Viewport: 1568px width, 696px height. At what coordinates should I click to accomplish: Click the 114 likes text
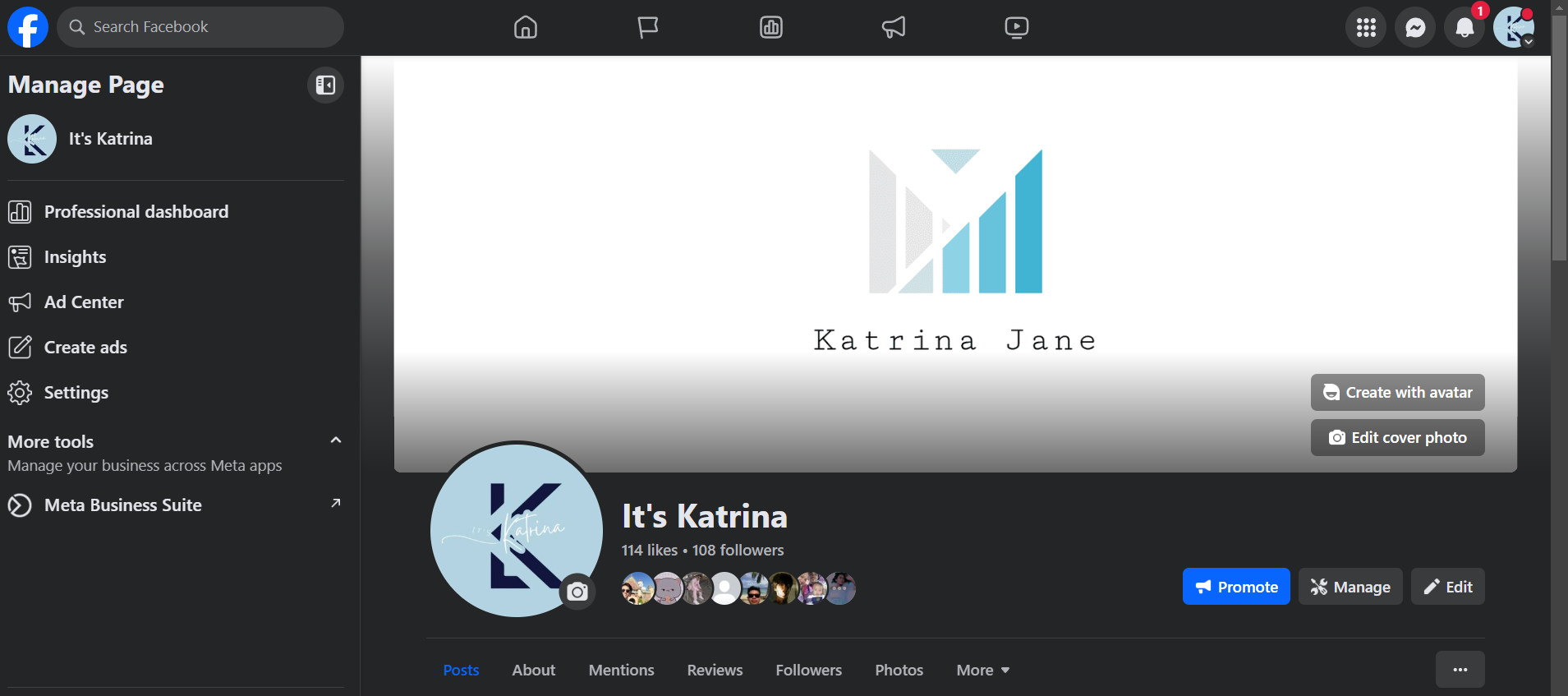[x=650, y=551]
